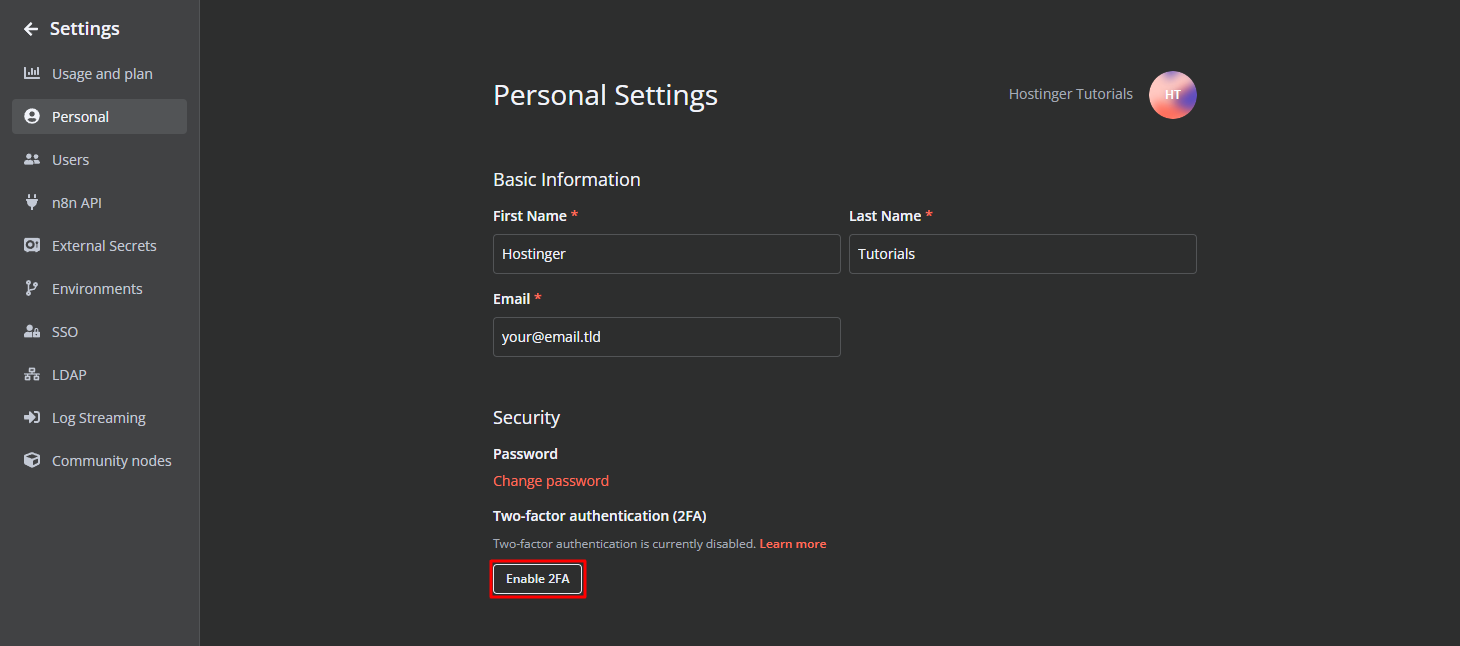Open the n8n API key icon
Viewport: 1460px width, 646px height.
click(x=32, y=202)
